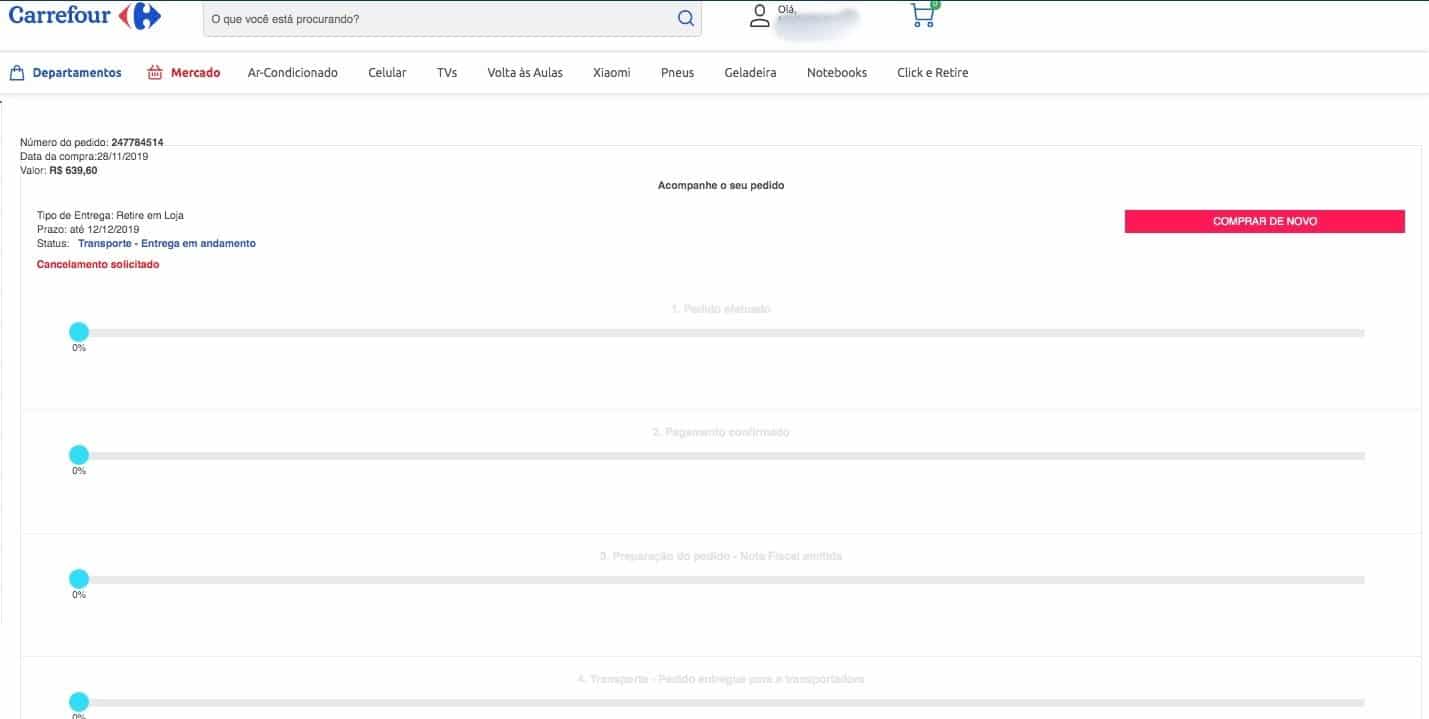Click the Data da compra text
Image resolution: width=1429 pixels, height=719 pixels.
pyautogui.click(x=84, y=157)
